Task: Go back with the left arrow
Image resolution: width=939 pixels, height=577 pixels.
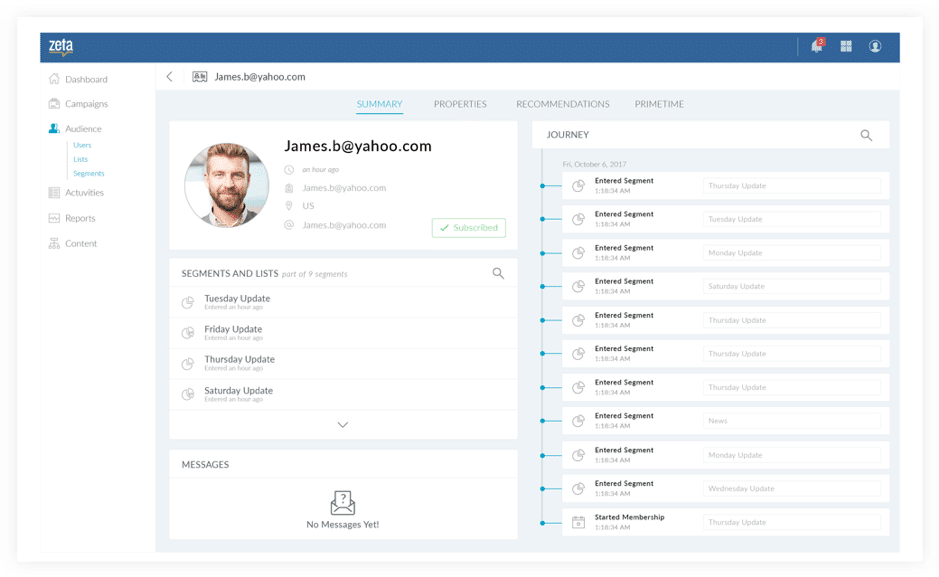Action: 169,77
